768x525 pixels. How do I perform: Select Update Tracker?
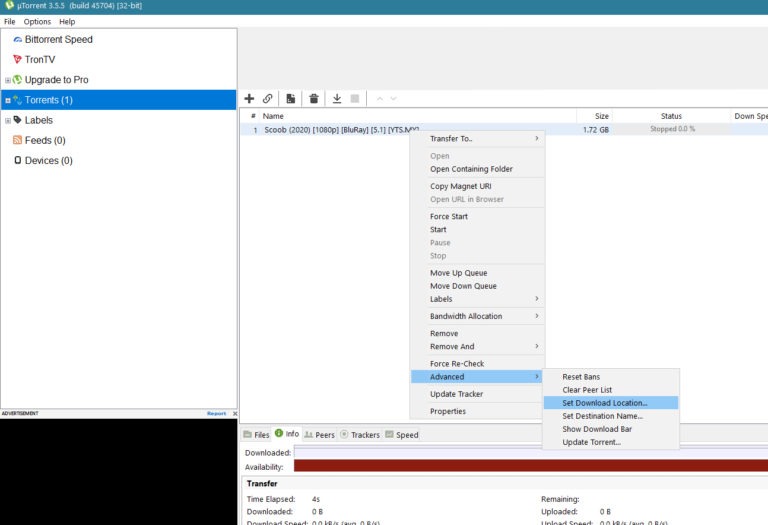(478, 394)
